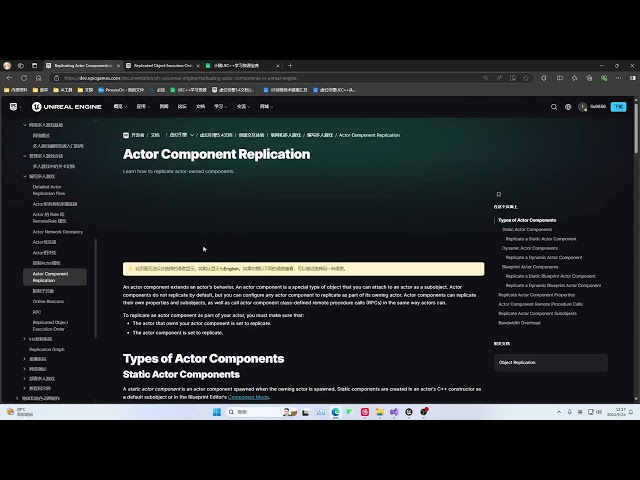Close the Replicating Actor Components tab
This screenshot has width=640, height=480.
click(118, 65)
